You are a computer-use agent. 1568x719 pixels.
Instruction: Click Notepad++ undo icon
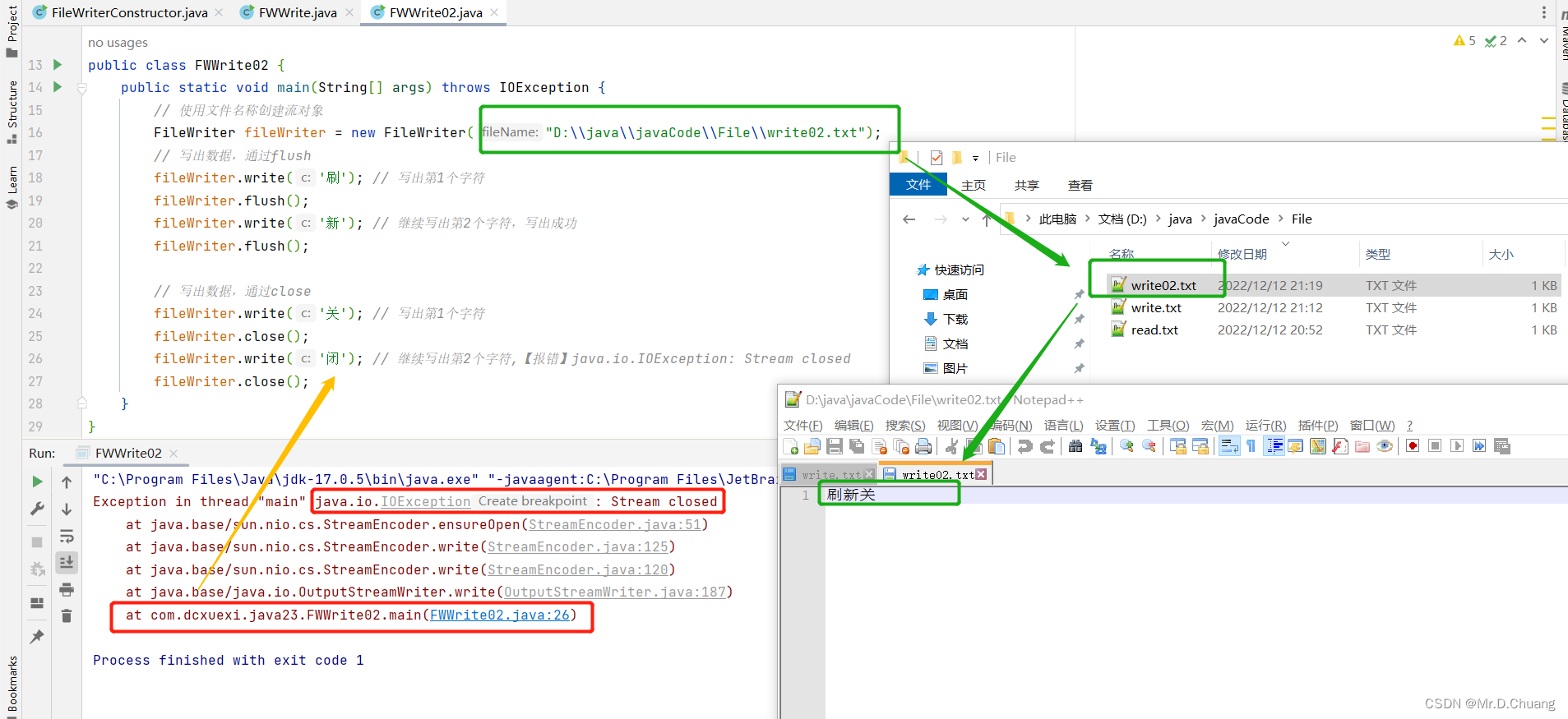click(x=1025, y=446)
